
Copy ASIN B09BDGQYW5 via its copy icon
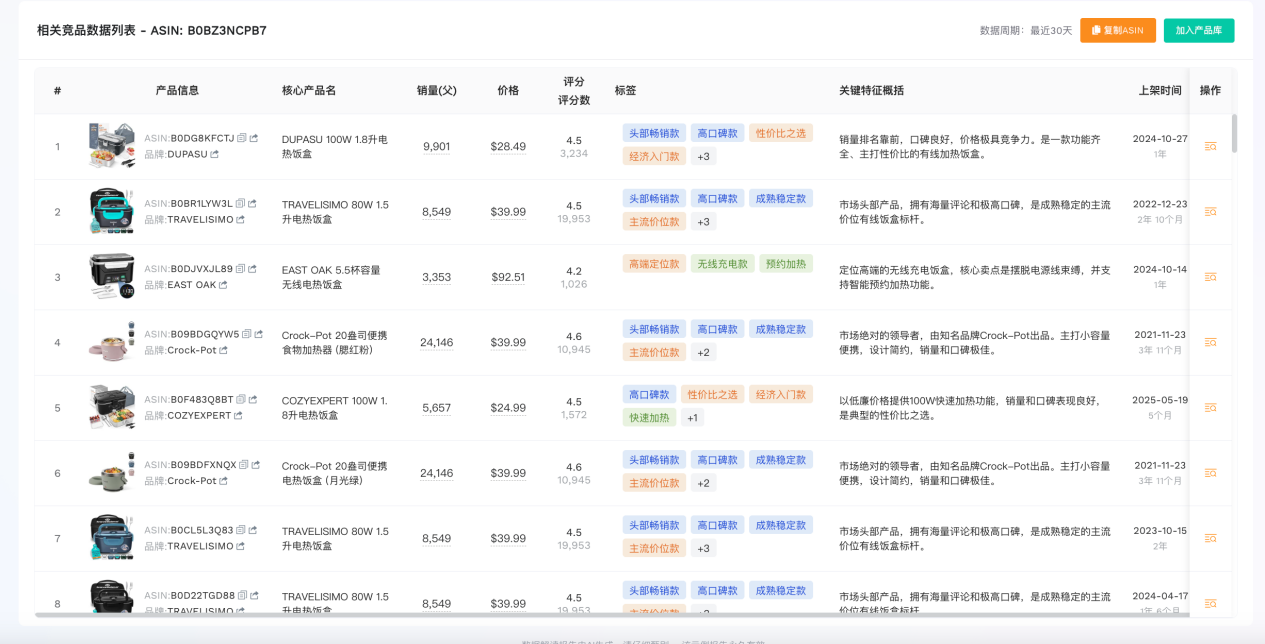point(245,334)
